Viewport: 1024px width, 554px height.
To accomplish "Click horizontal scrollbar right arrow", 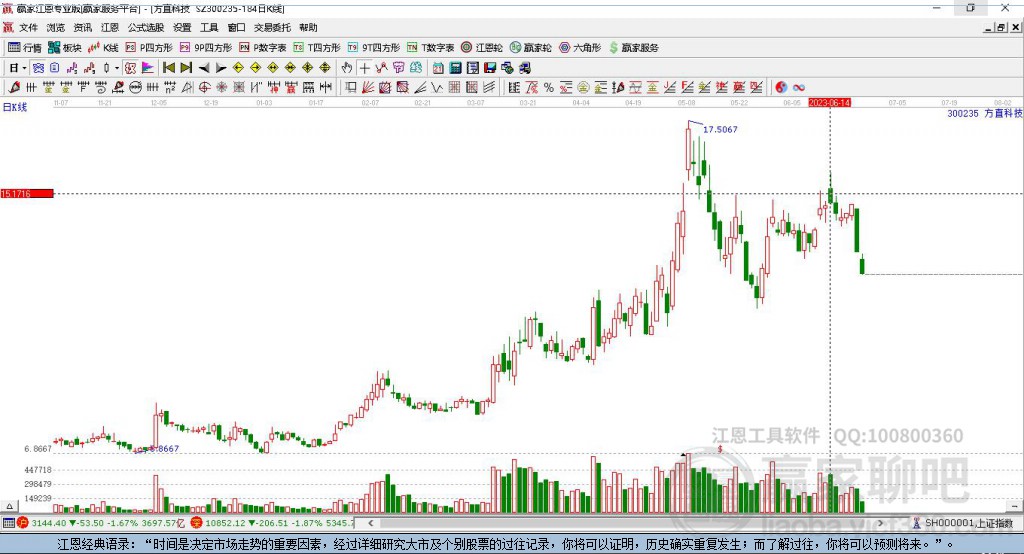I will coord(880,523).
